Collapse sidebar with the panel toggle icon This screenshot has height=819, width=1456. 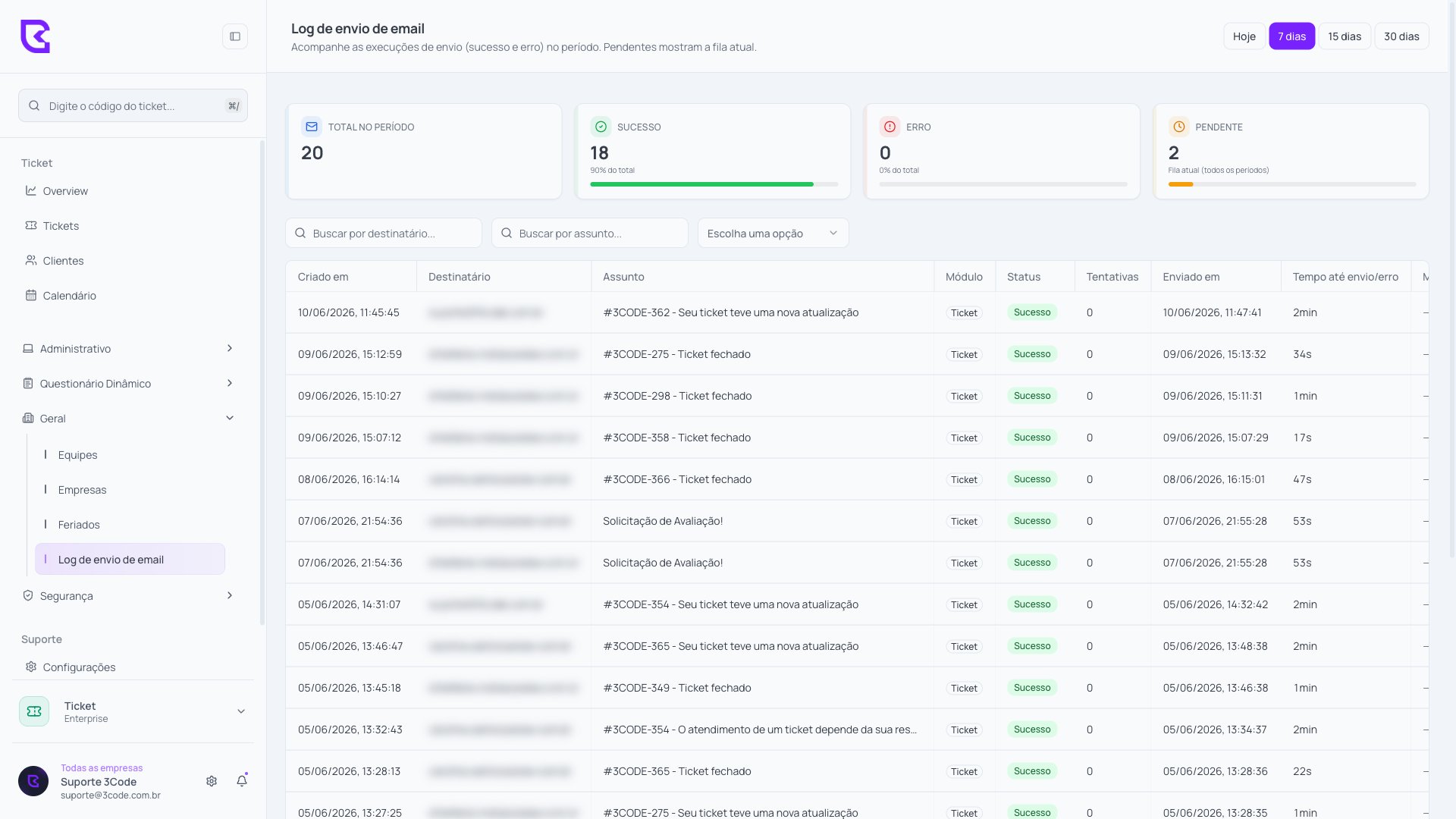(x=235, y=36)
